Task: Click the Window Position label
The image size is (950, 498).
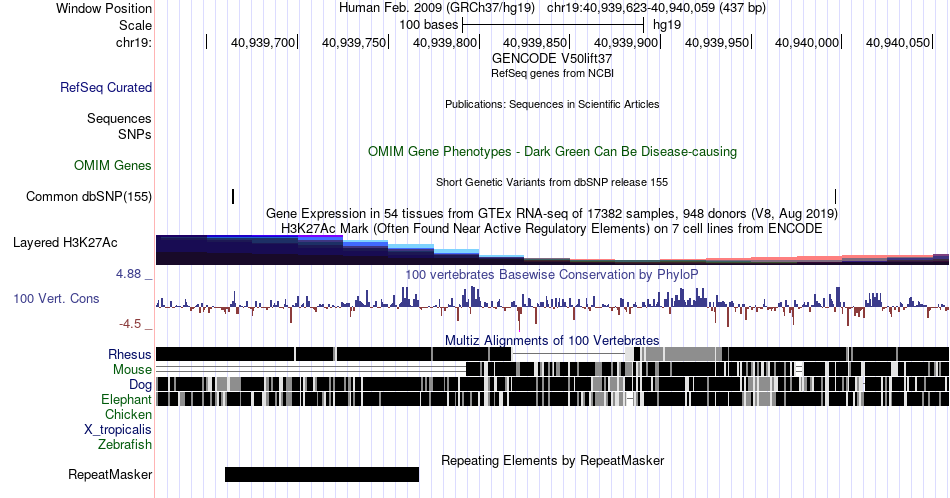Action: click(104, 8)
